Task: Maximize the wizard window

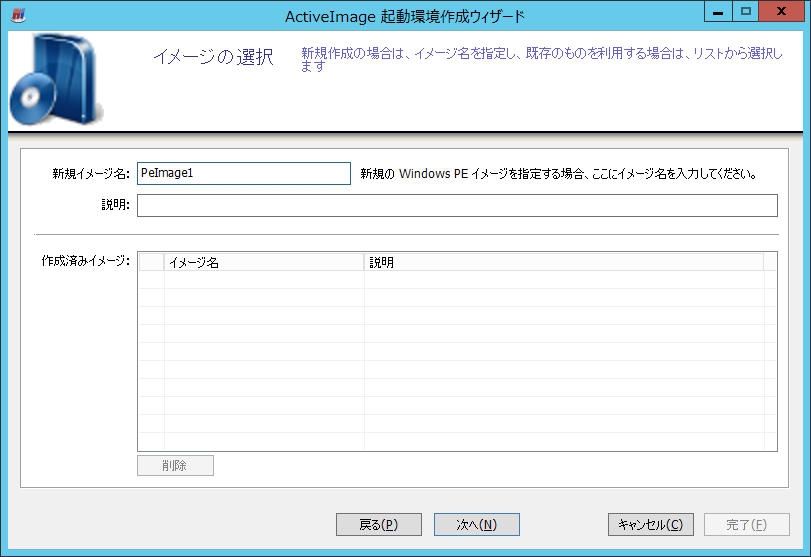Action: 745,11
